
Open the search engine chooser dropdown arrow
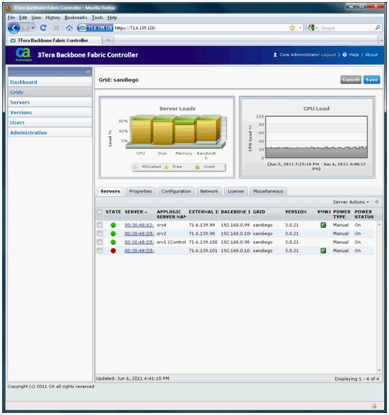tap(317, 28)
